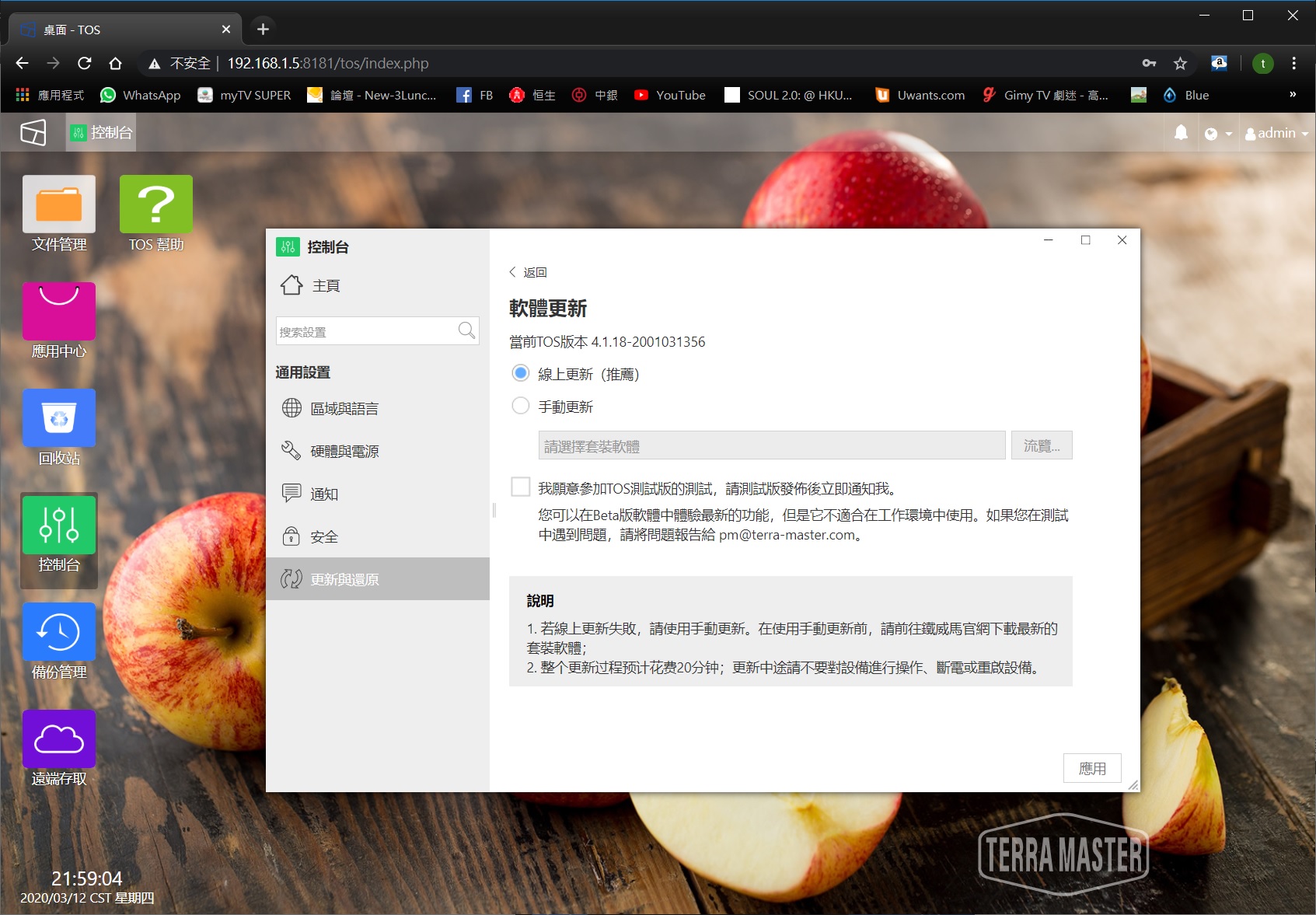The width and height of the screenshot is (1316, 915).
Task: Click the search magnifier in settings search
Action: coord(466,330)
